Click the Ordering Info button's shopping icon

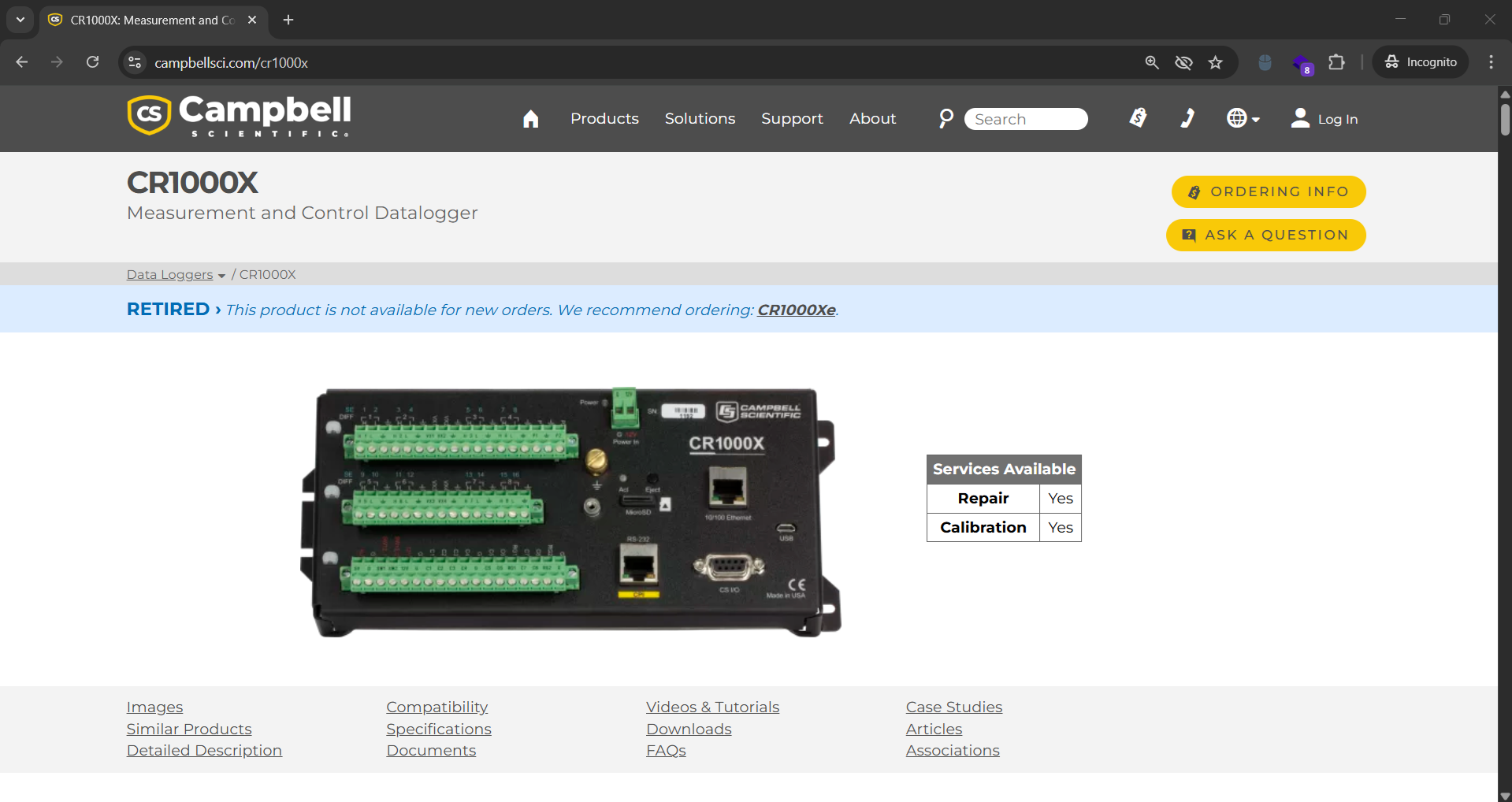pos(1192,191)
